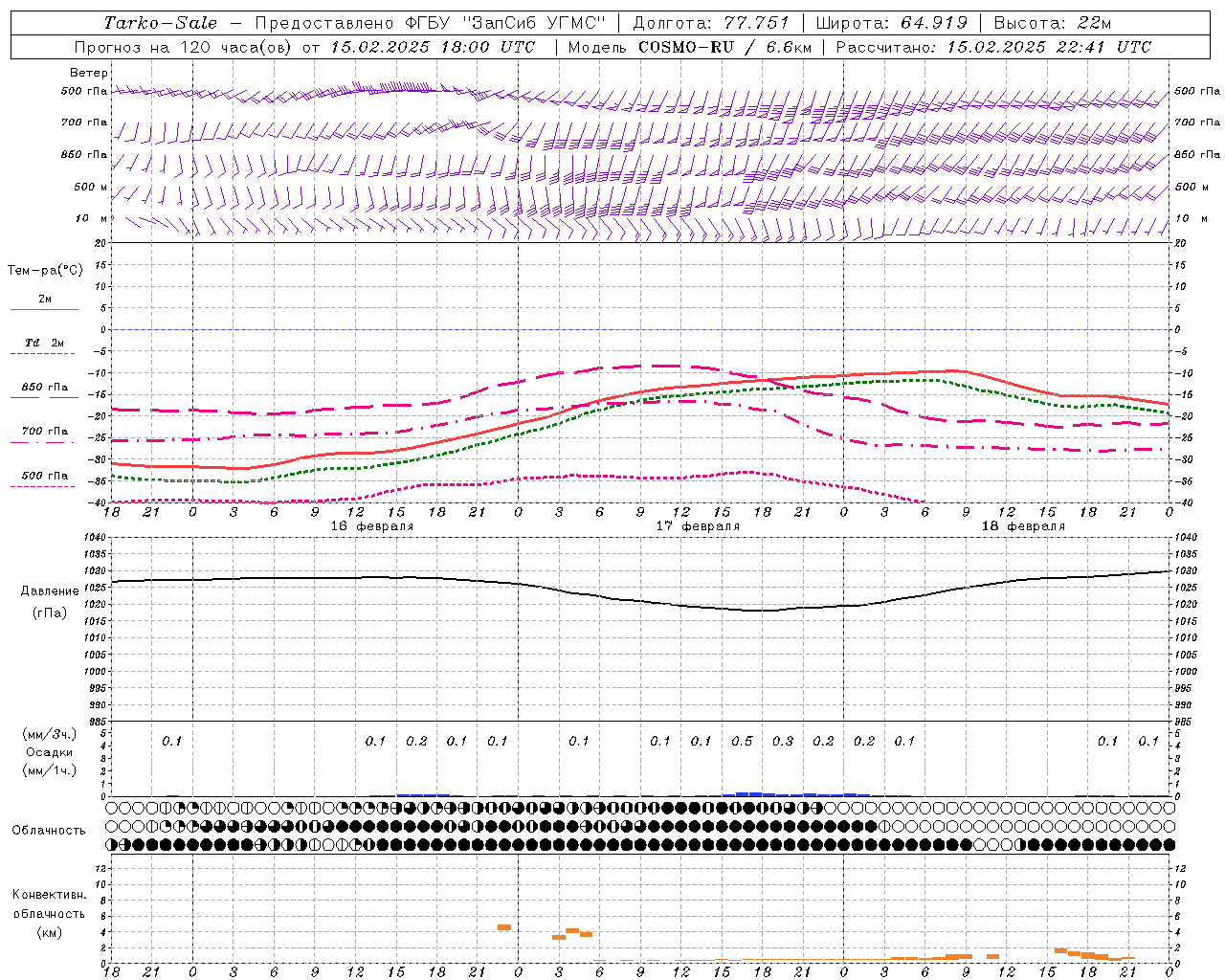Click the Конвективн. облачность label

tap(49, 903)
